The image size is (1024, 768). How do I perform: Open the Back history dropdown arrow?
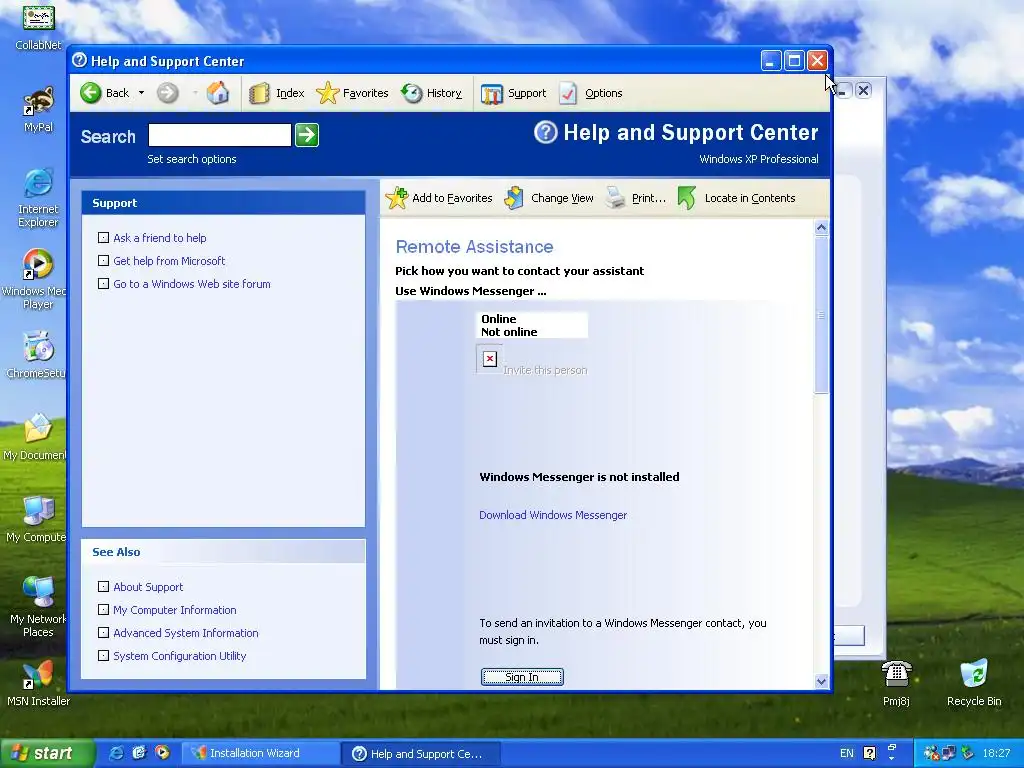tap(141, 93)
